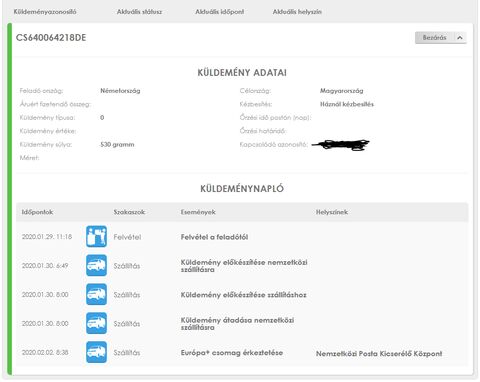480x382 pixels.
Task: Click the 'Küldemény súlya:' label
Action: pyautogui.click(x=46, y=144)
